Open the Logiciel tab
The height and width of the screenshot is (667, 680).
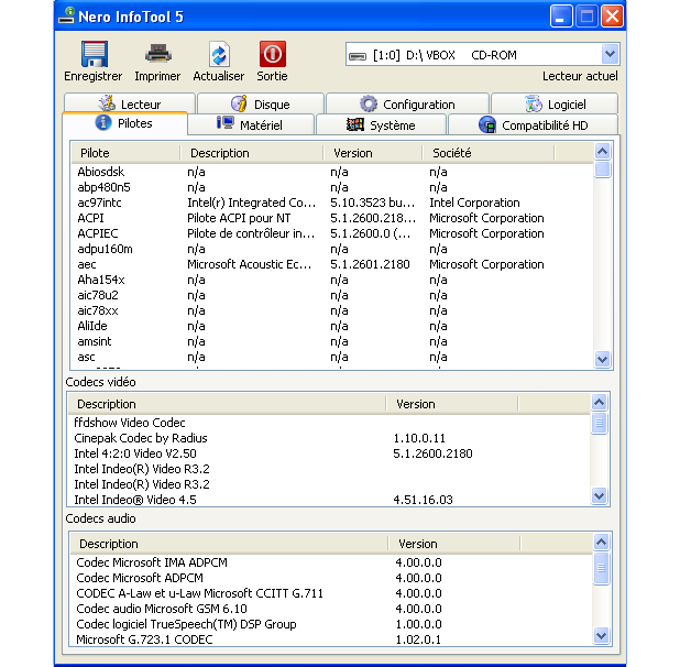pyautogui.click(x=555, y=104)
